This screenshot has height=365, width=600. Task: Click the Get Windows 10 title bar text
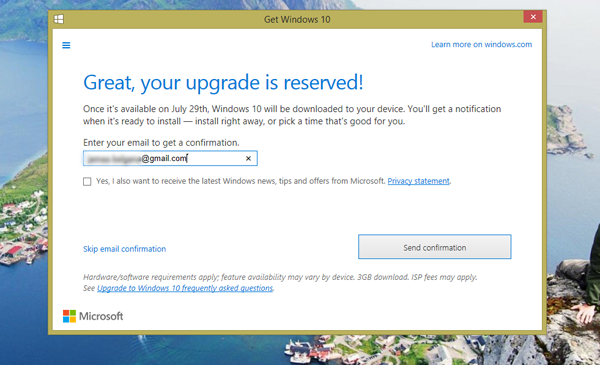coord(297,20)
